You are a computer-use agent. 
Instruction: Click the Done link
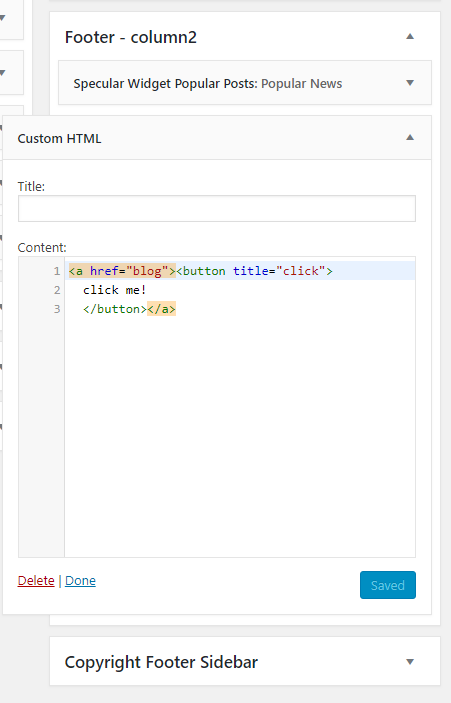point(80,581)
